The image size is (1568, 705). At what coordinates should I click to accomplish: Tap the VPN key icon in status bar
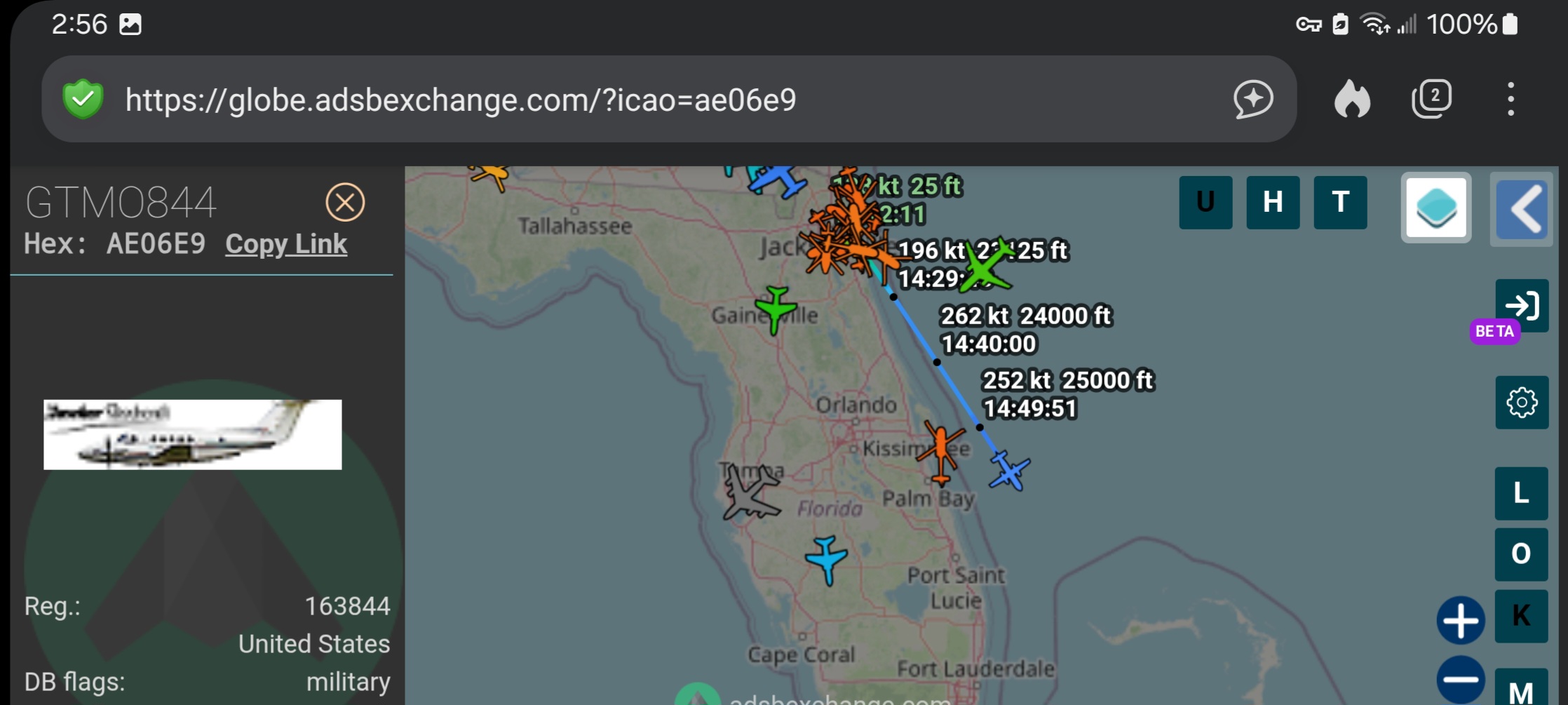pos(1309,25)
